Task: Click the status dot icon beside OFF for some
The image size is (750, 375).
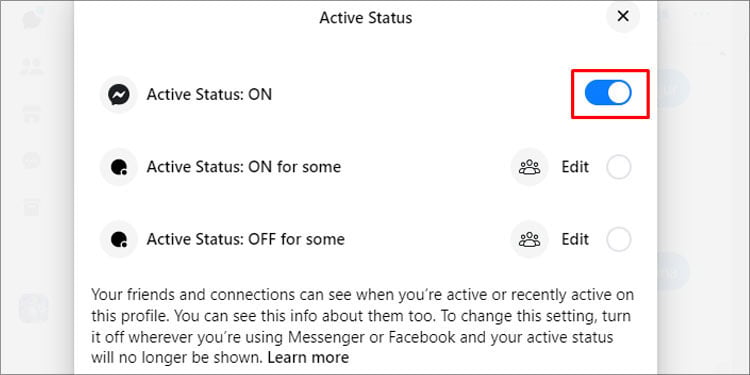Action: (x=118, y=239)
